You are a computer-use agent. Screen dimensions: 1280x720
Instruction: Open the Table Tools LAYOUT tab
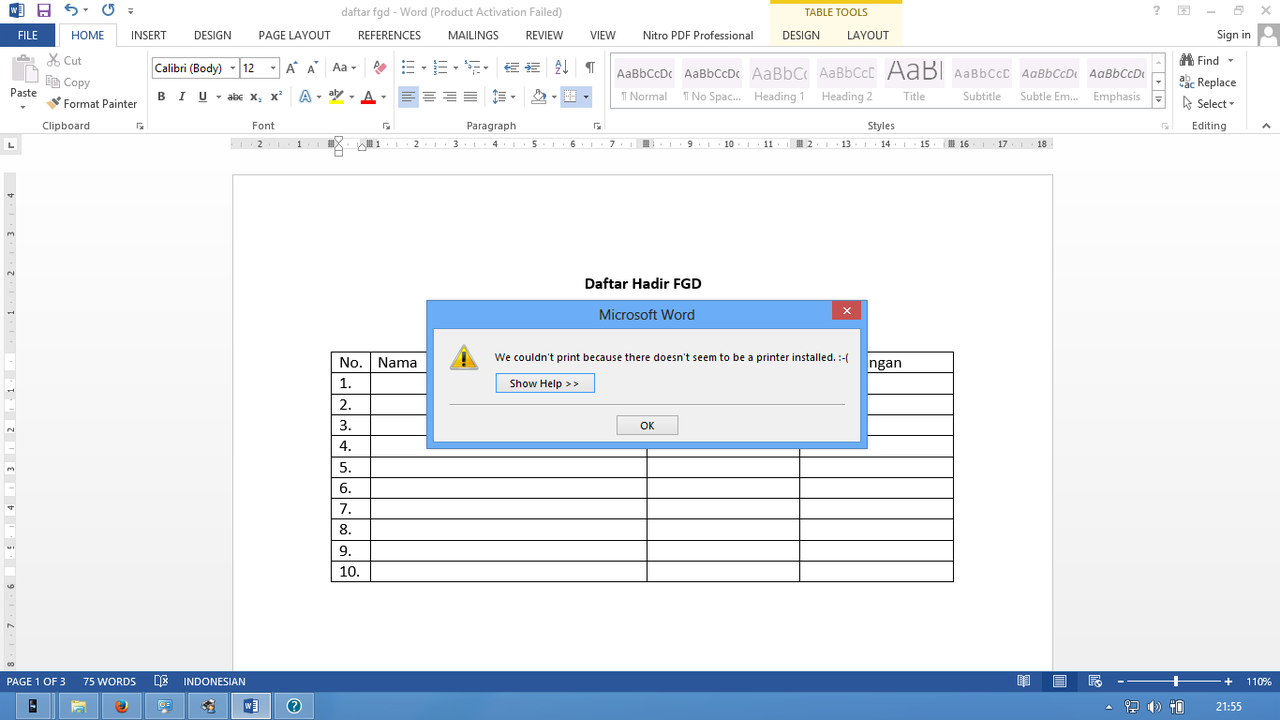point(867,35)
